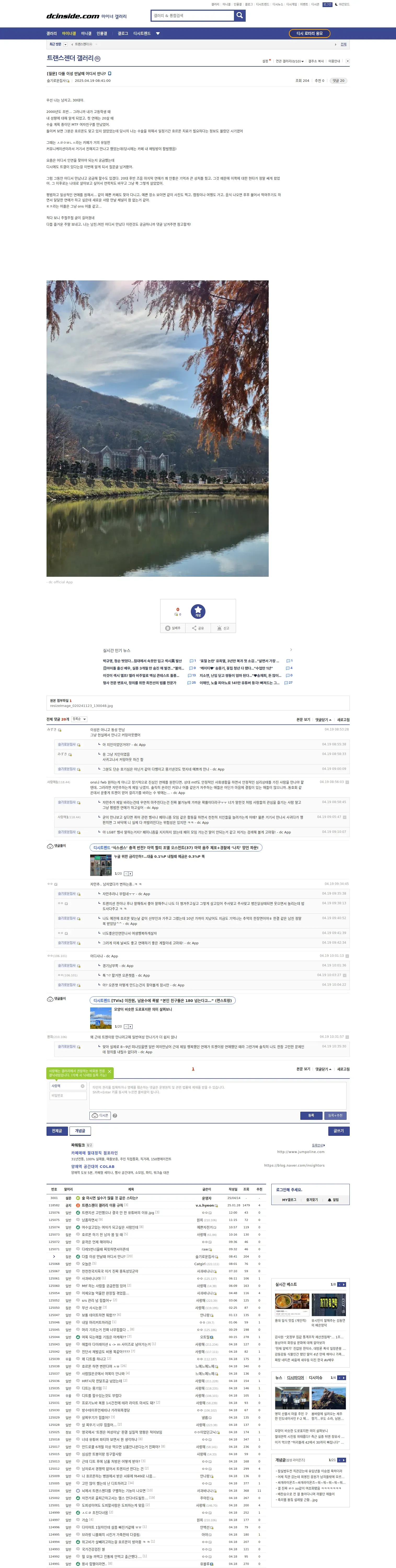Image resolution: width=396 pixels, height=1568 pixels.
Task: Click the 로그인 button at top right
Action: coord(327,4)
